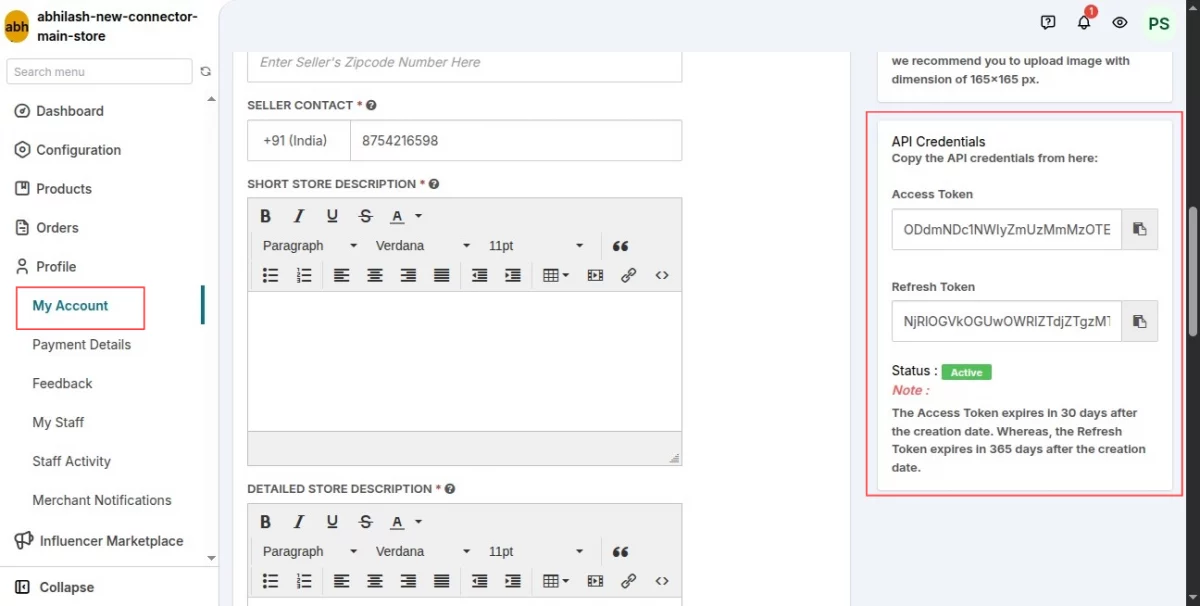The image size is (1200, 606).
Task: Copy the Access Token to clipboard
Action: (x=1139, y=229)
